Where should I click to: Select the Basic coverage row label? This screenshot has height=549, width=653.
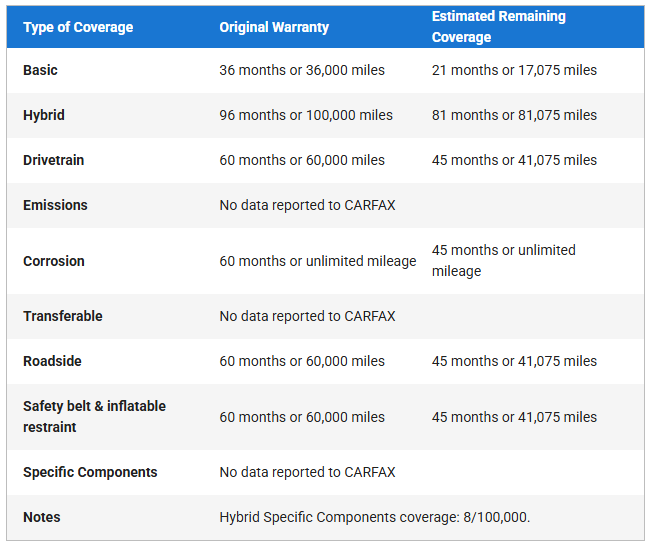tap(41, 70)
